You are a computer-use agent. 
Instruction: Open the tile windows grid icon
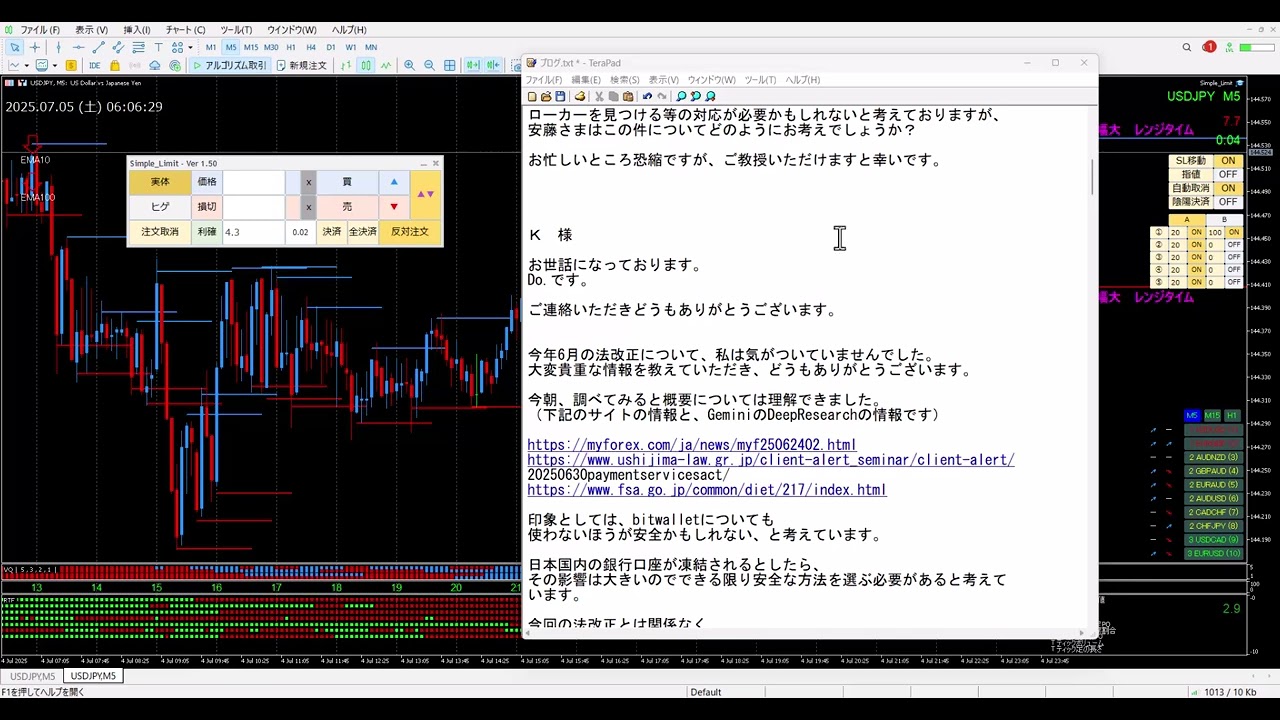pyautogui.click(x=449, y=65)
